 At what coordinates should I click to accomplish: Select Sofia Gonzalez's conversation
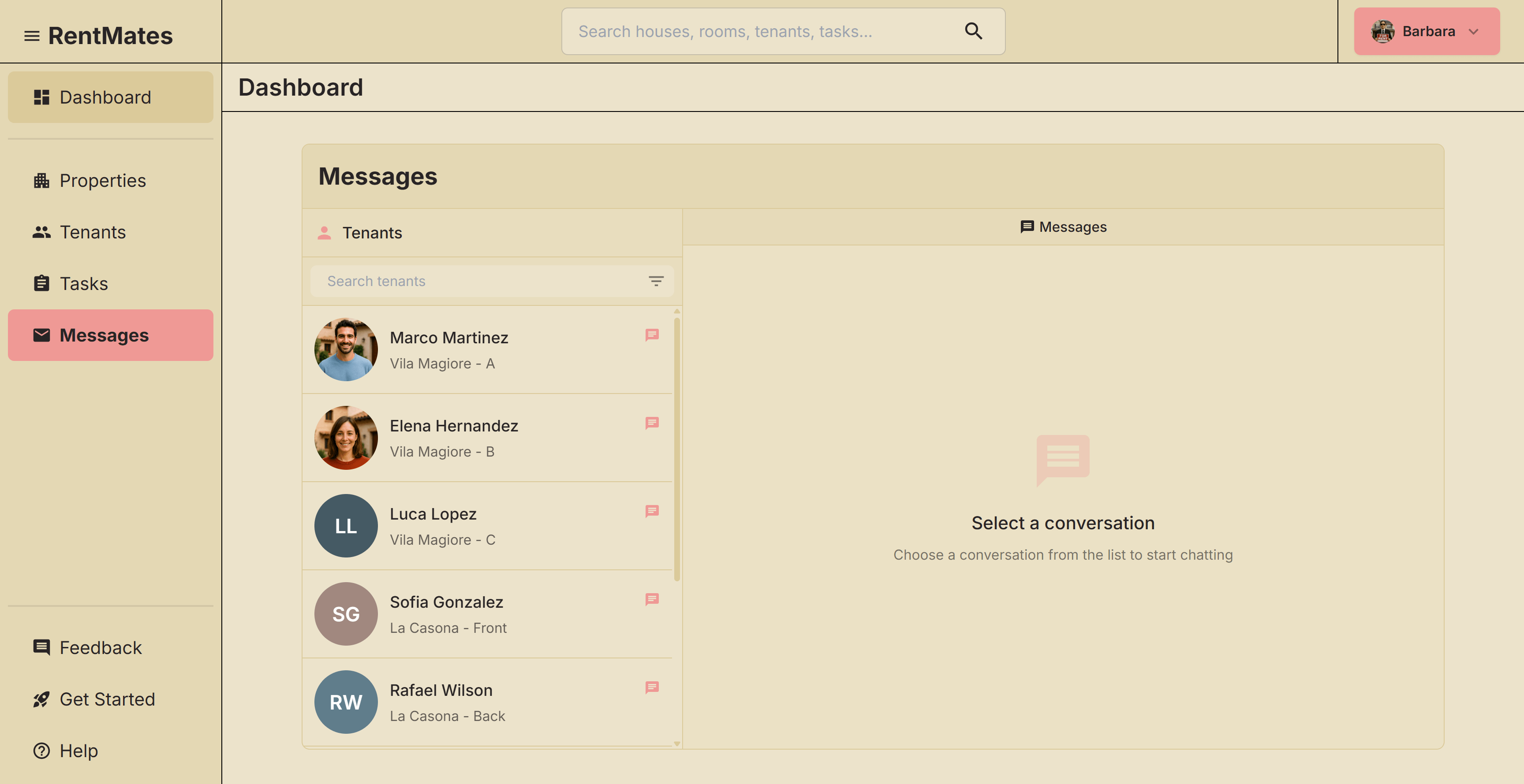click(x=485, y=614)
